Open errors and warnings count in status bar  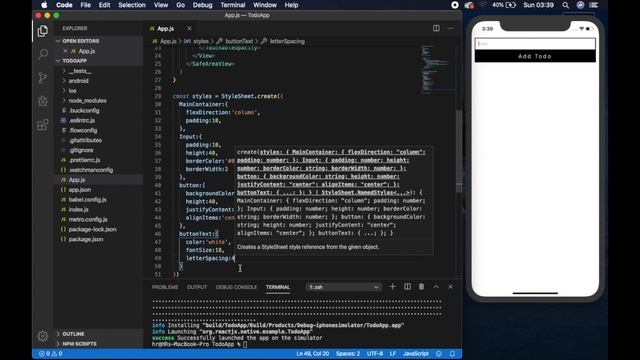(51, 353)
